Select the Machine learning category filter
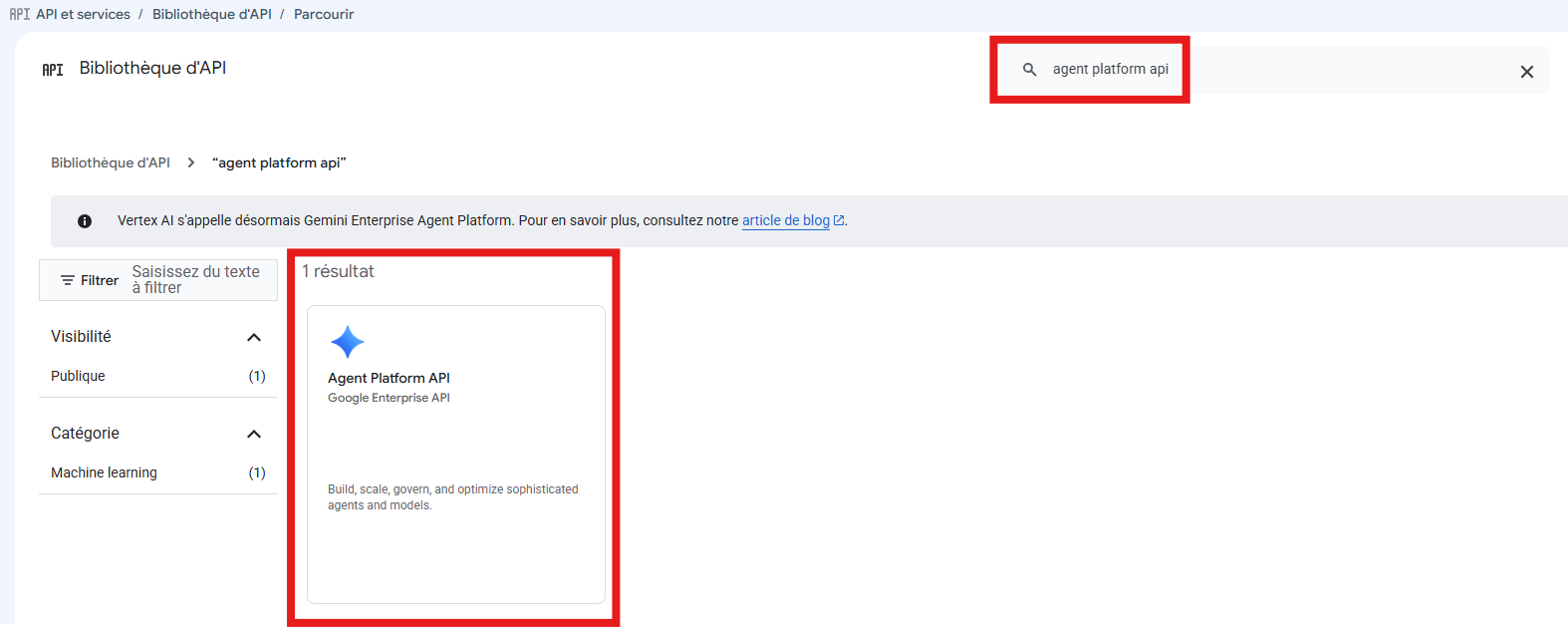The height and width of the screenshot is (628, 1568). tap(104, 472)
